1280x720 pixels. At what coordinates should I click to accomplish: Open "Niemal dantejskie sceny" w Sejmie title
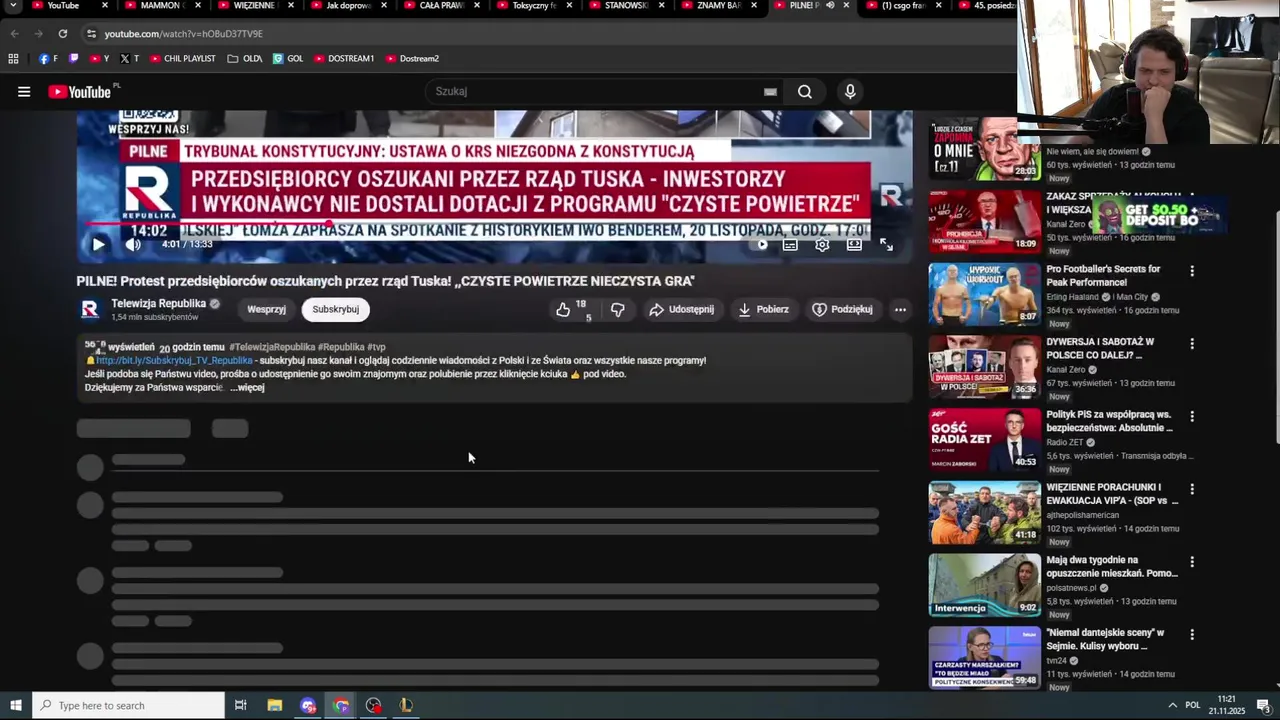point(1106,640)
